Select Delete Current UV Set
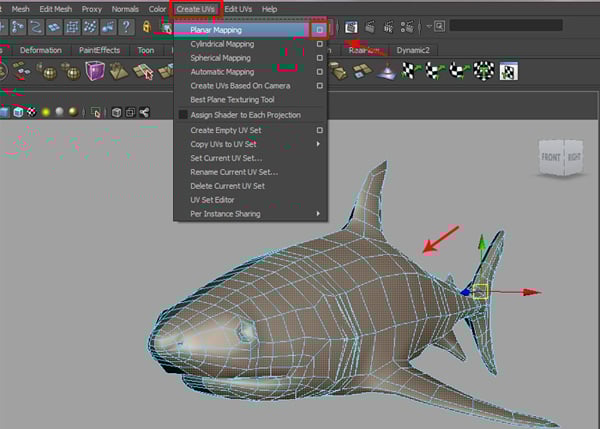The height and width of the screenshot is (429, 600). 227,186
